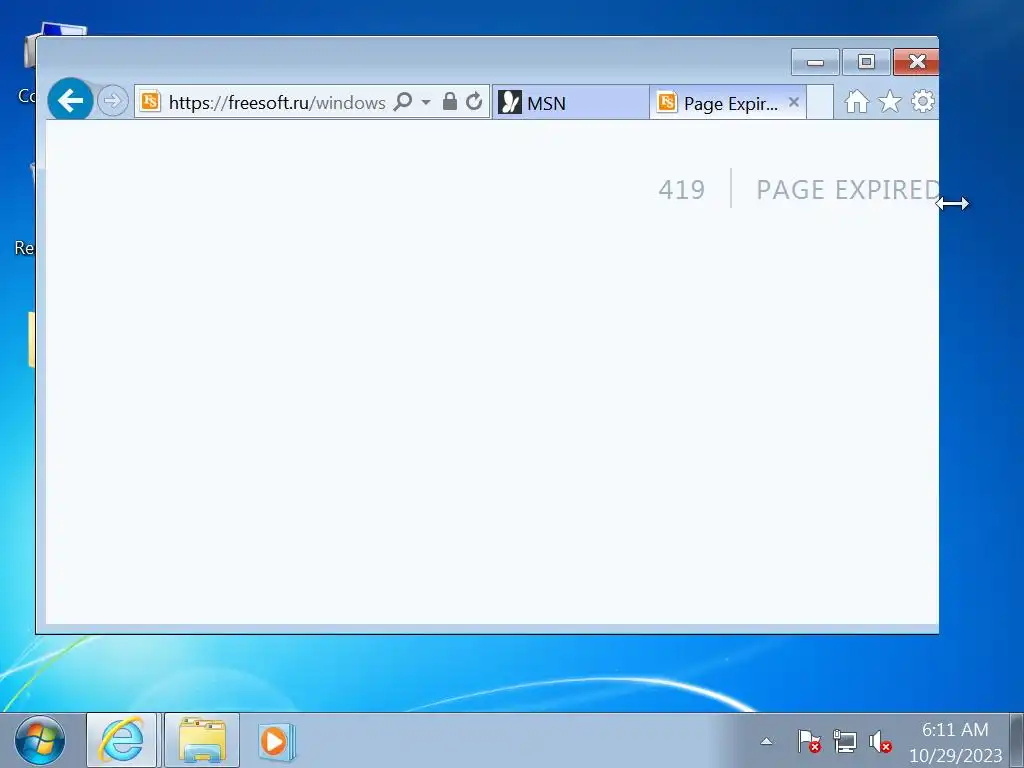The width and height of the screenshot is (1024, 768).
Task: Click the PAGE EXPIRED message text
Action: pyautogui.click(x=847, y=190)
